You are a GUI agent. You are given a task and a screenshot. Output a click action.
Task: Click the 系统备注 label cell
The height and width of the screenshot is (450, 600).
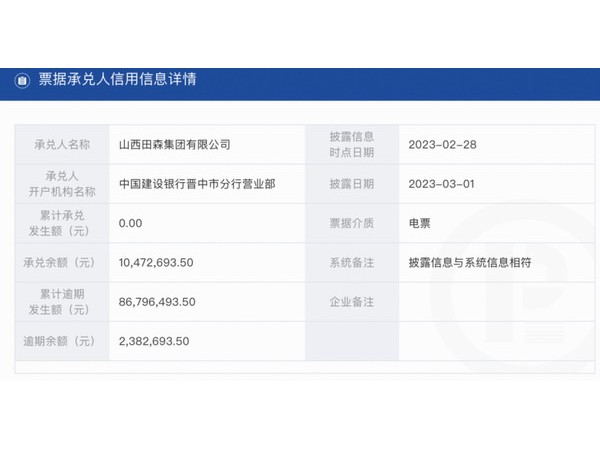(351, 262)
